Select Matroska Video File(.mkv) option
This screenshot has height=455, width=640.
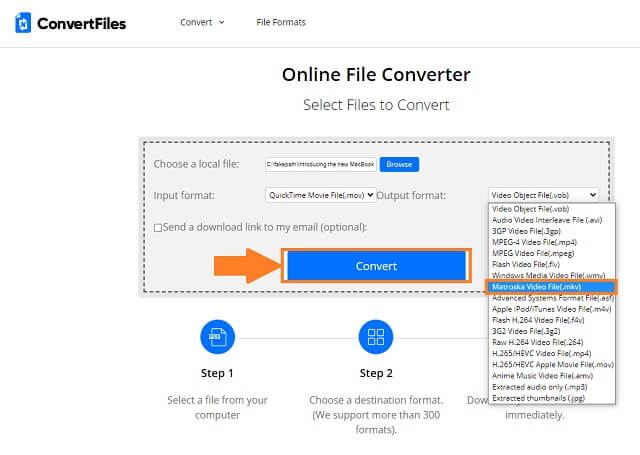(551, 287)
